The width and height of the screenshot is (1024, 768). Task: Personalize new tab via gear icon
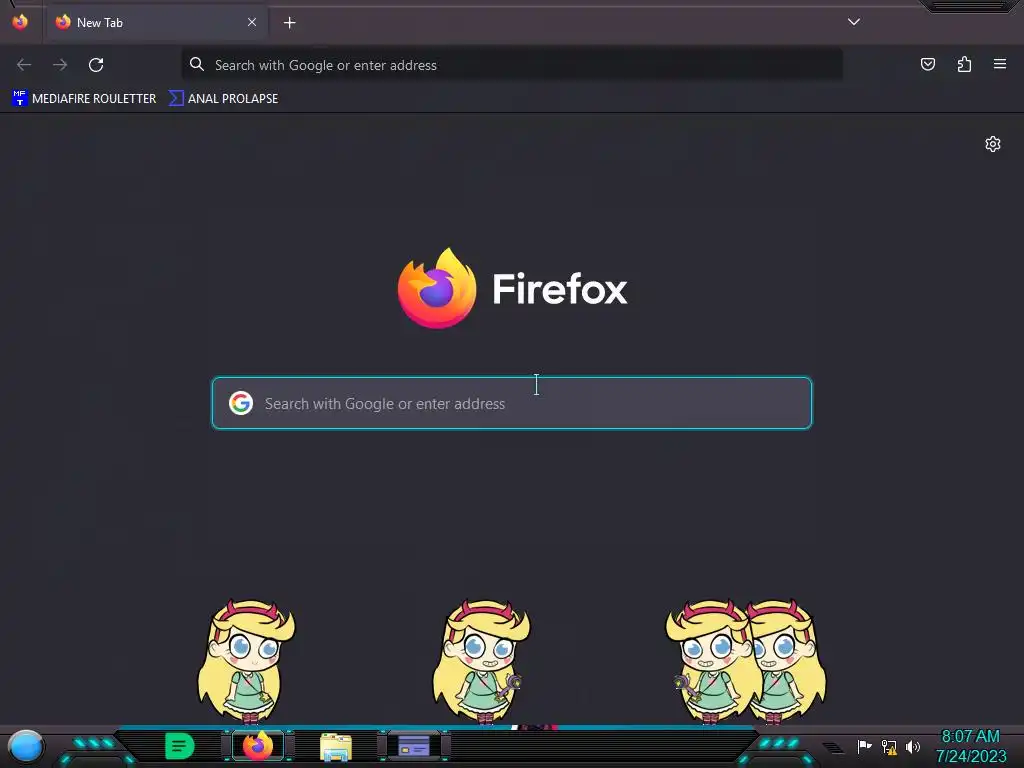pos(993,144)
